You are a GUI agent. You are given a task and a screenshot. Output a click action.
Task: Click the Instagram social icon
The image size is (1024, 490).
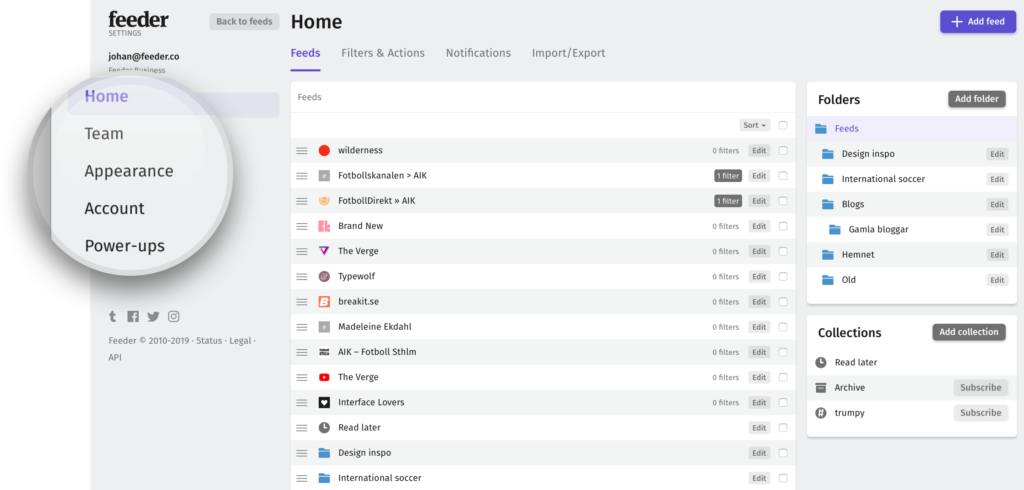click(x=174, y=316)
